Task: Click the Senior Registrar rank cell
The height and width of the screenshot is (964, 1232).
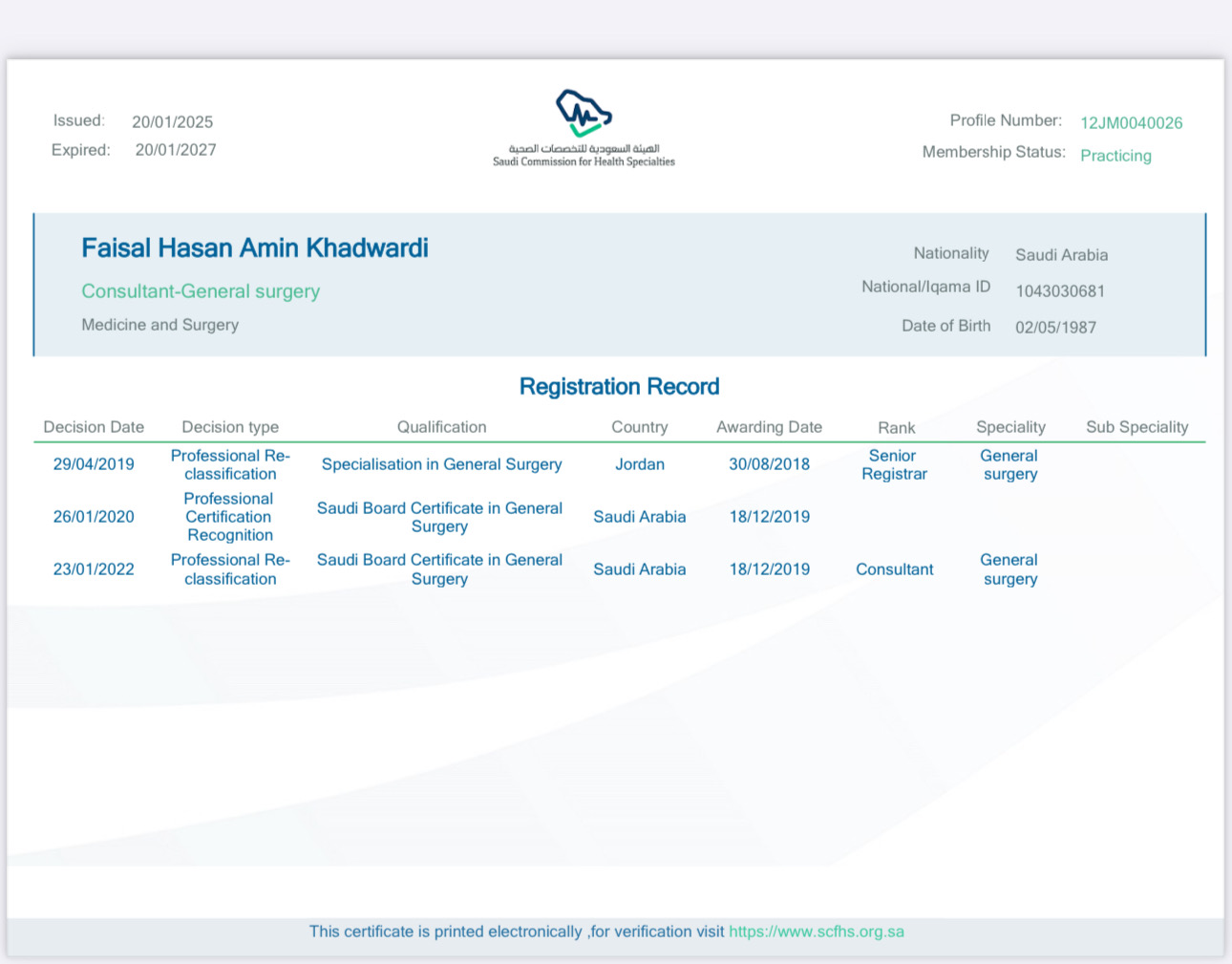Action: point(894,464)
